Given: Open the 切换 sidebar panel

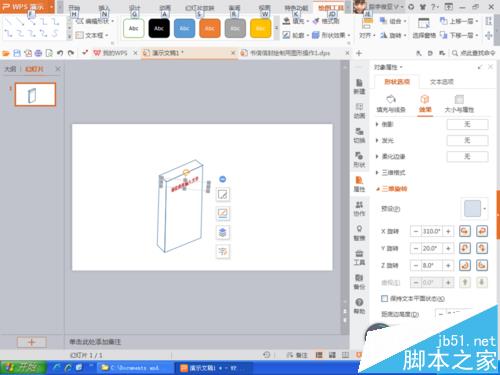Looking at the screenshot, I should click(x=359, y=135).
